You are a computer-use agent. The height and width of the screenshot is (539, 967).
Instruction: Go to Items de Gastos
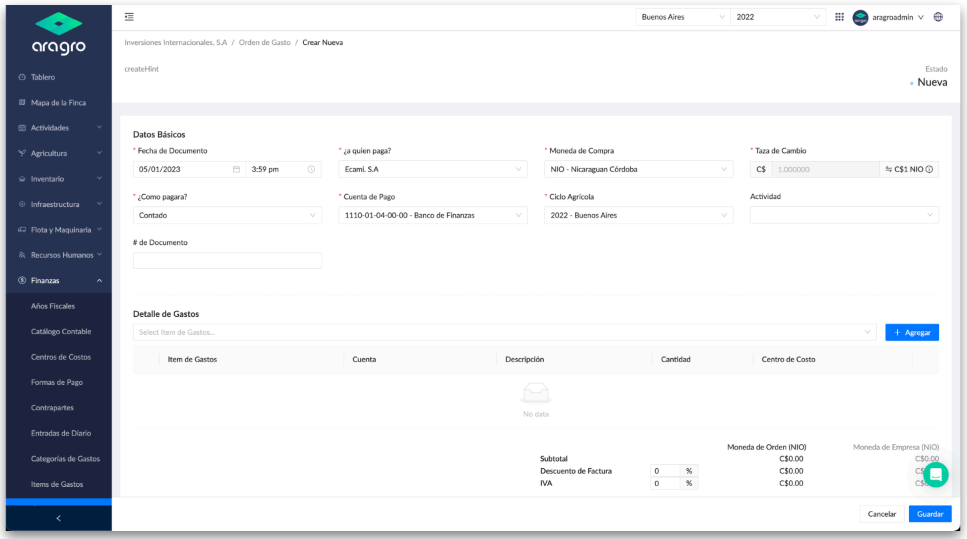click(57, 484)
